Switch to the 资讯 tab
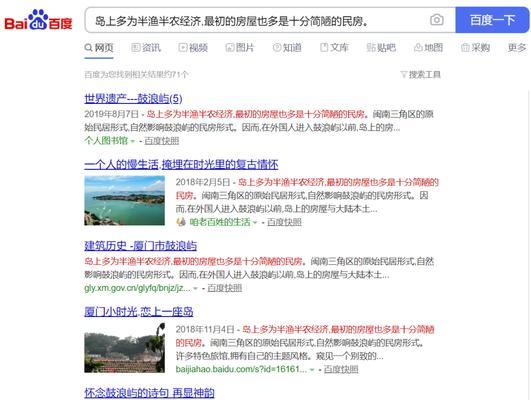Viewport: 531px width, 400px height. (x=146, y=48)
